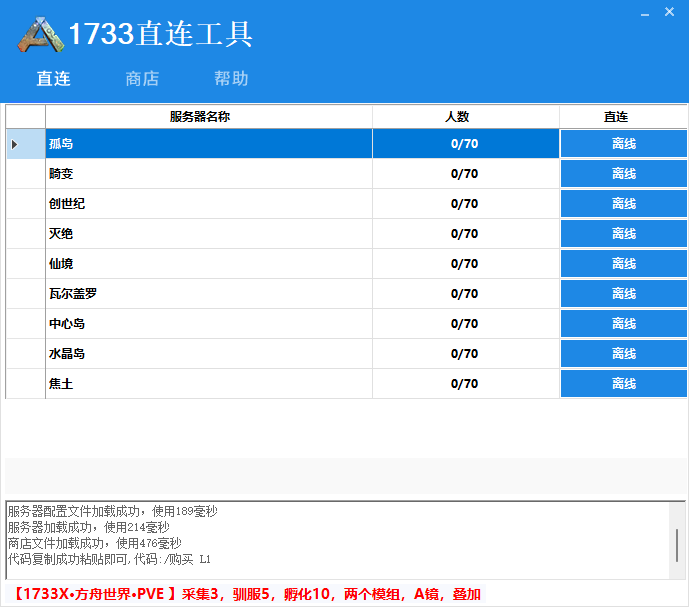This screenshot has height=607, width=689.
Task: Click the 服务器名称 column header
Action: (209, 116)
